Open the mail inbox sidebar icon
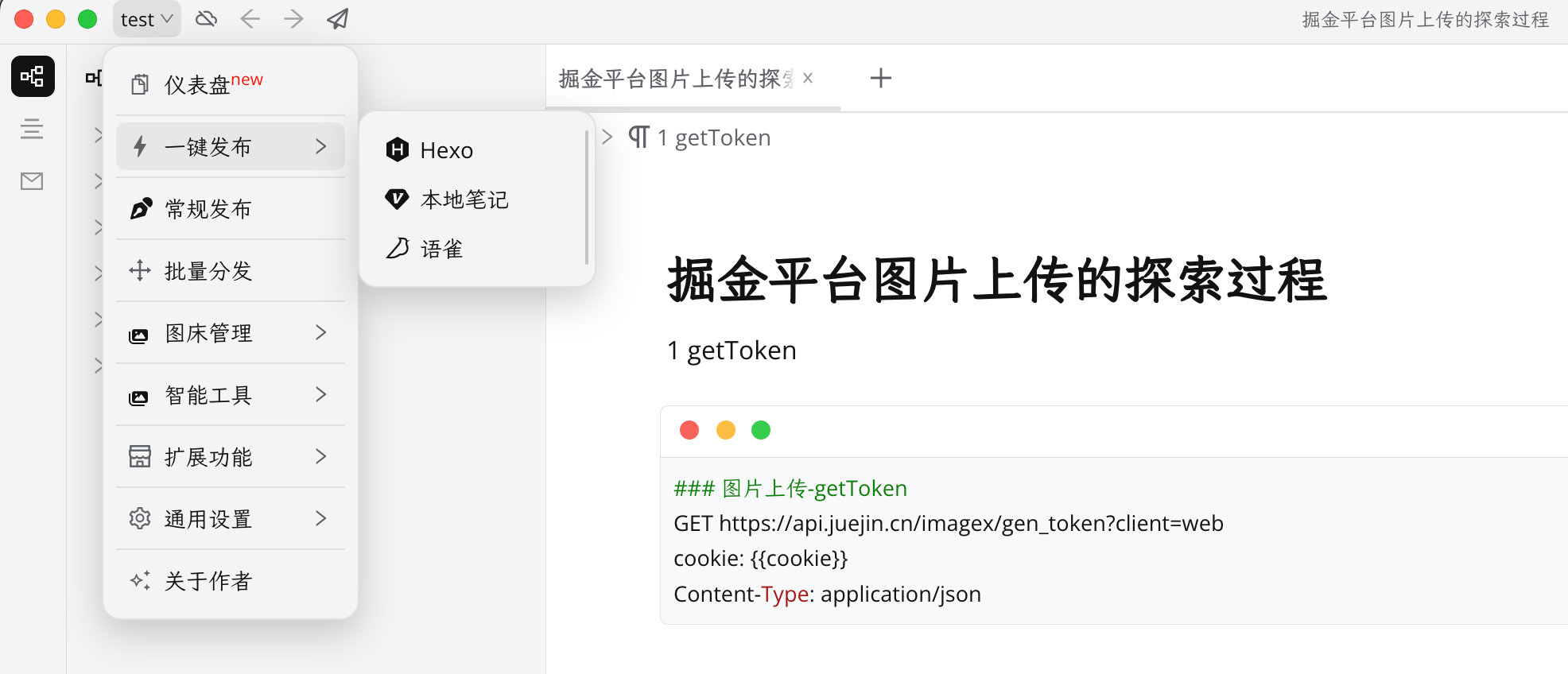 (x=32, y=181)
